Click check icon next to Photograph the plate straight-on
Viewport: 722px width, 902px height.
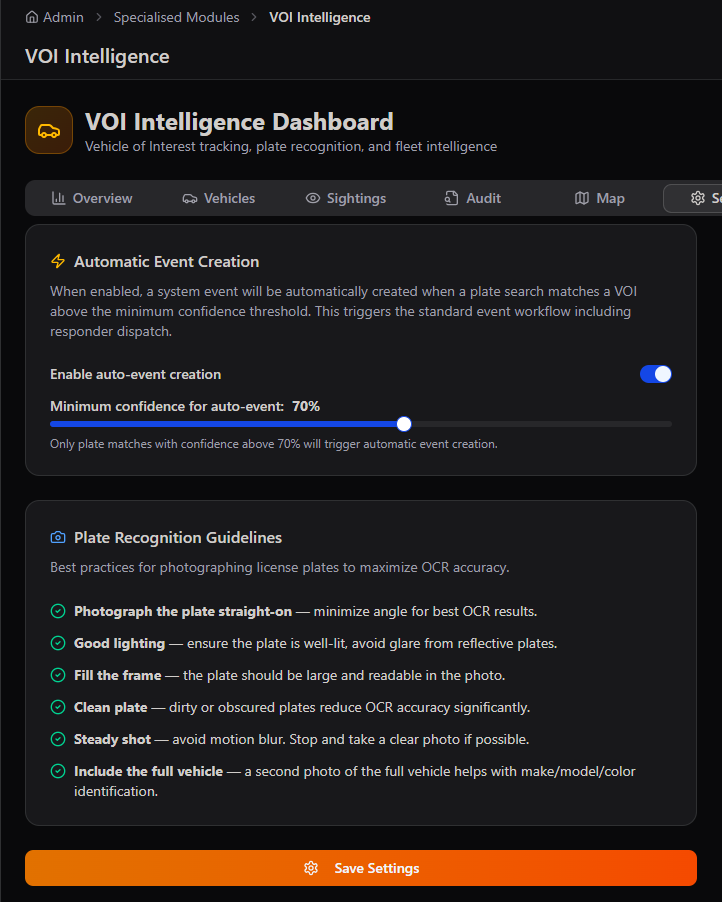point(58,611)
